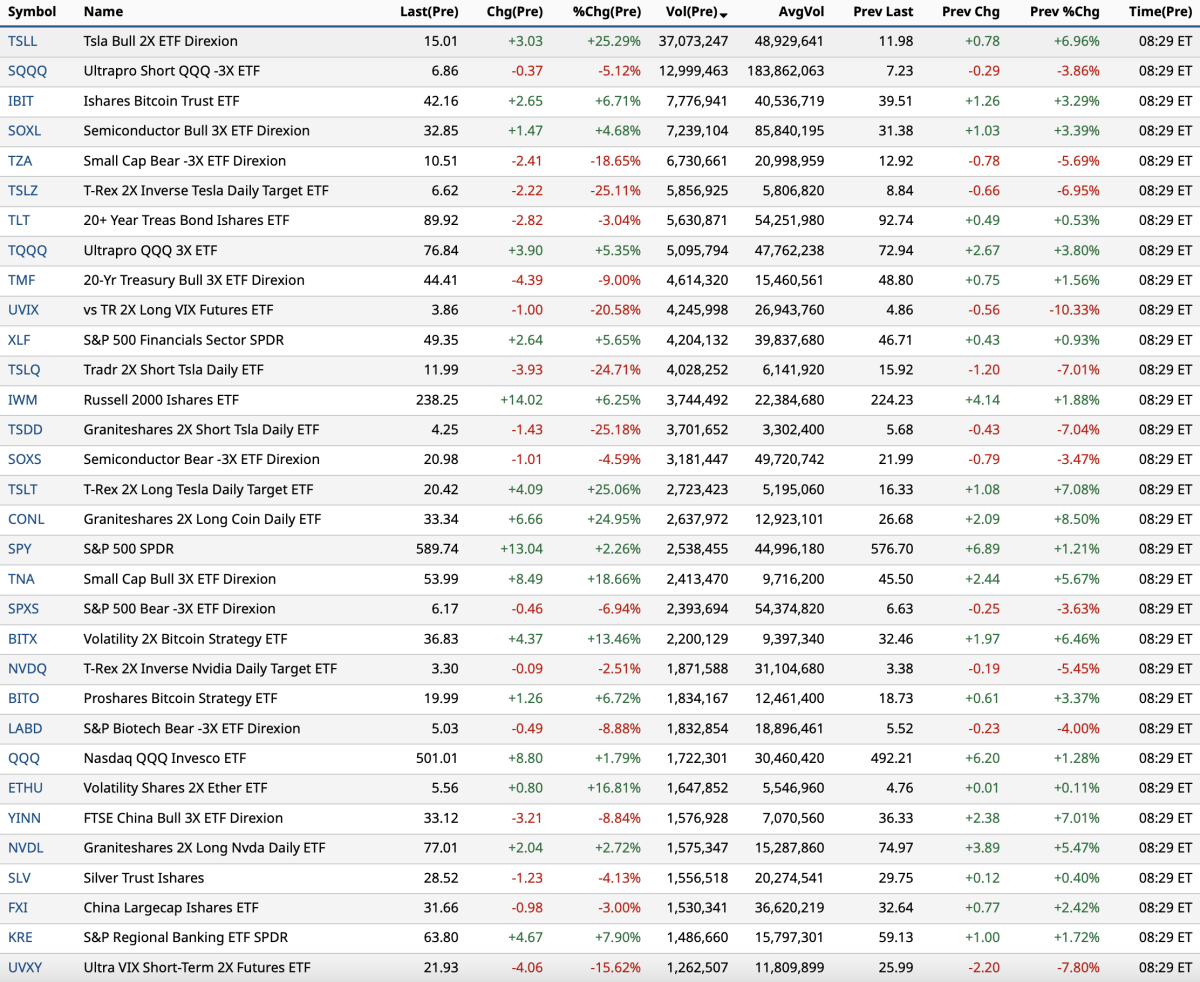1200x982 pixels.
Task: Open the NVDL symbol link
Action: click(x=25, y=848)
